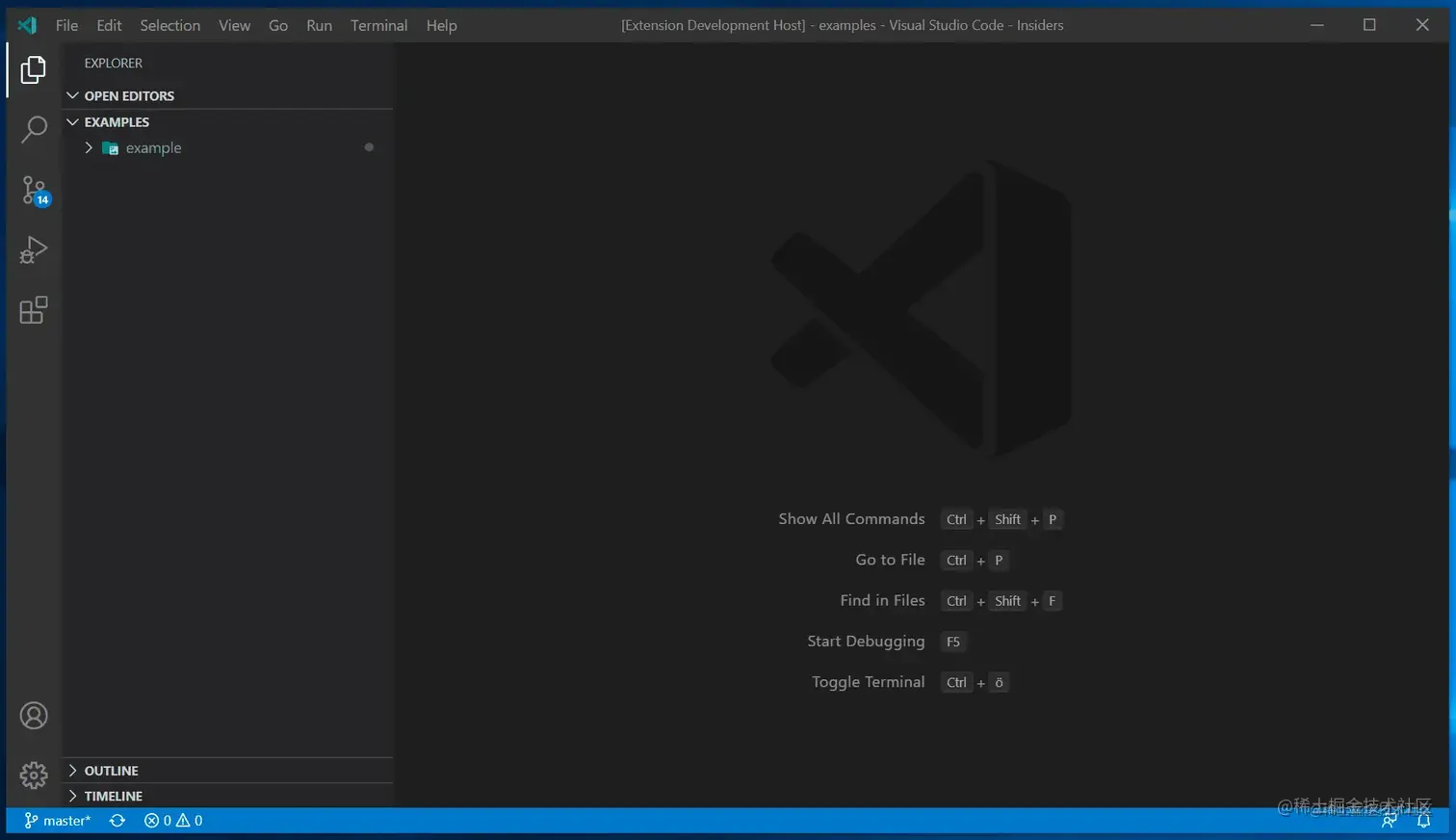Open the errors and warnings indicator
This screenshot has height=840, width=1456.
pyautogui.click(x=173, y=821)
